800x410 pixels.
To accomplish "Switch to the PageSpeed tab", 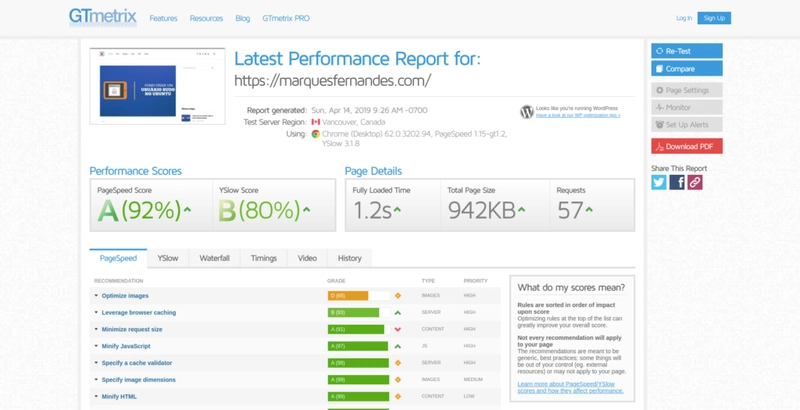I will pos(118,258).
